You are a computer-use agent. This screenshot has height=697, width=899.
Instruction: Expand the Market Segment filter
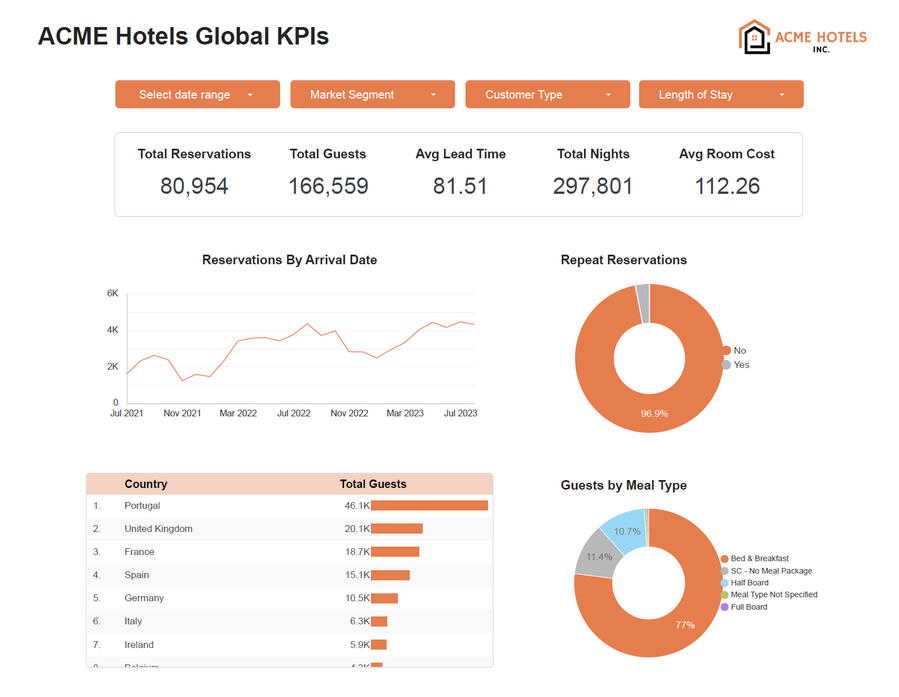[372, 95]
